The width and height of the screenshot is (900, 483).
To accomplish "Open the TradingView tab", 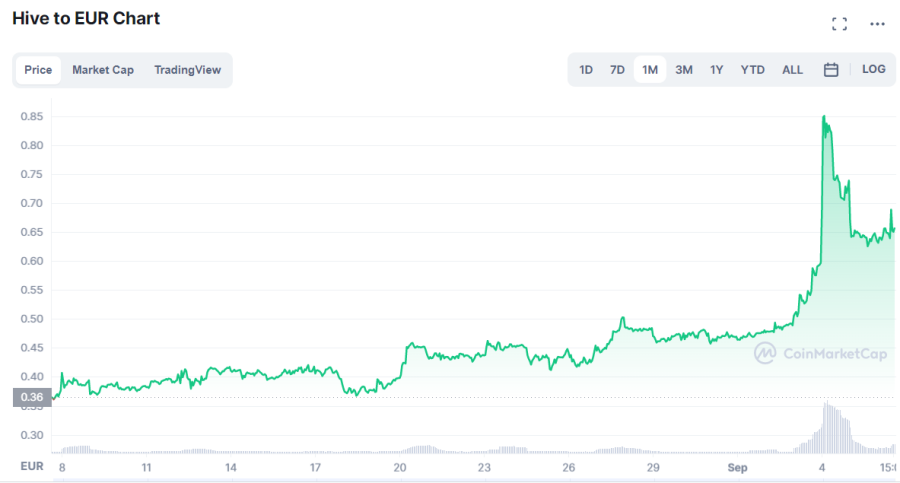I will (x=187, y=70).
